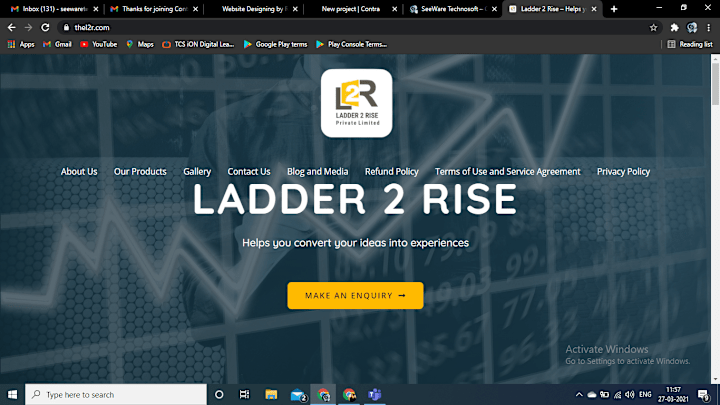Open the network status icon
The width and height of the screenshot is (720, 405).
pyautogui.click(x=617, y=394)
